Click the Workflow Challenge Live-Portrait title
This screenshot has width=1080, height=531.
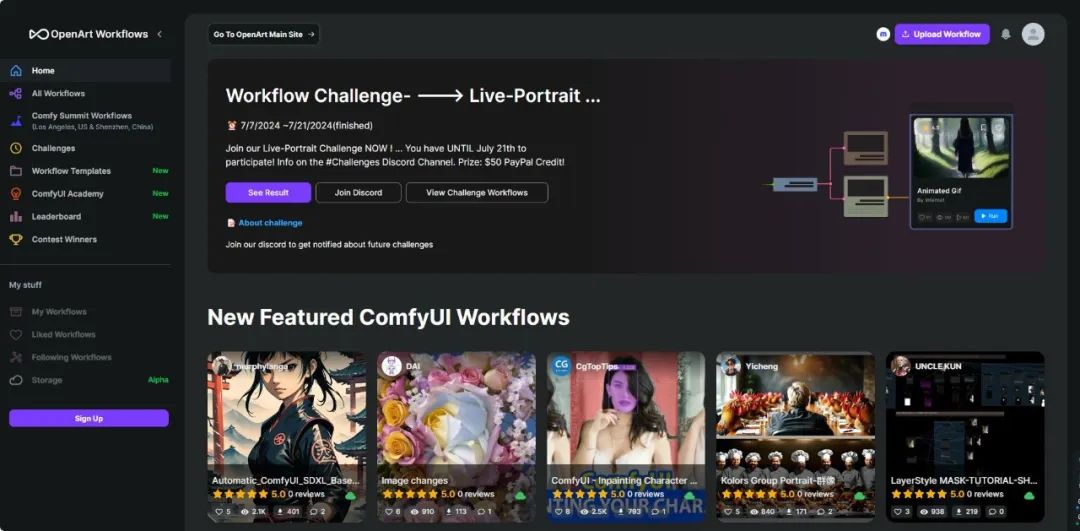[413, 95]
